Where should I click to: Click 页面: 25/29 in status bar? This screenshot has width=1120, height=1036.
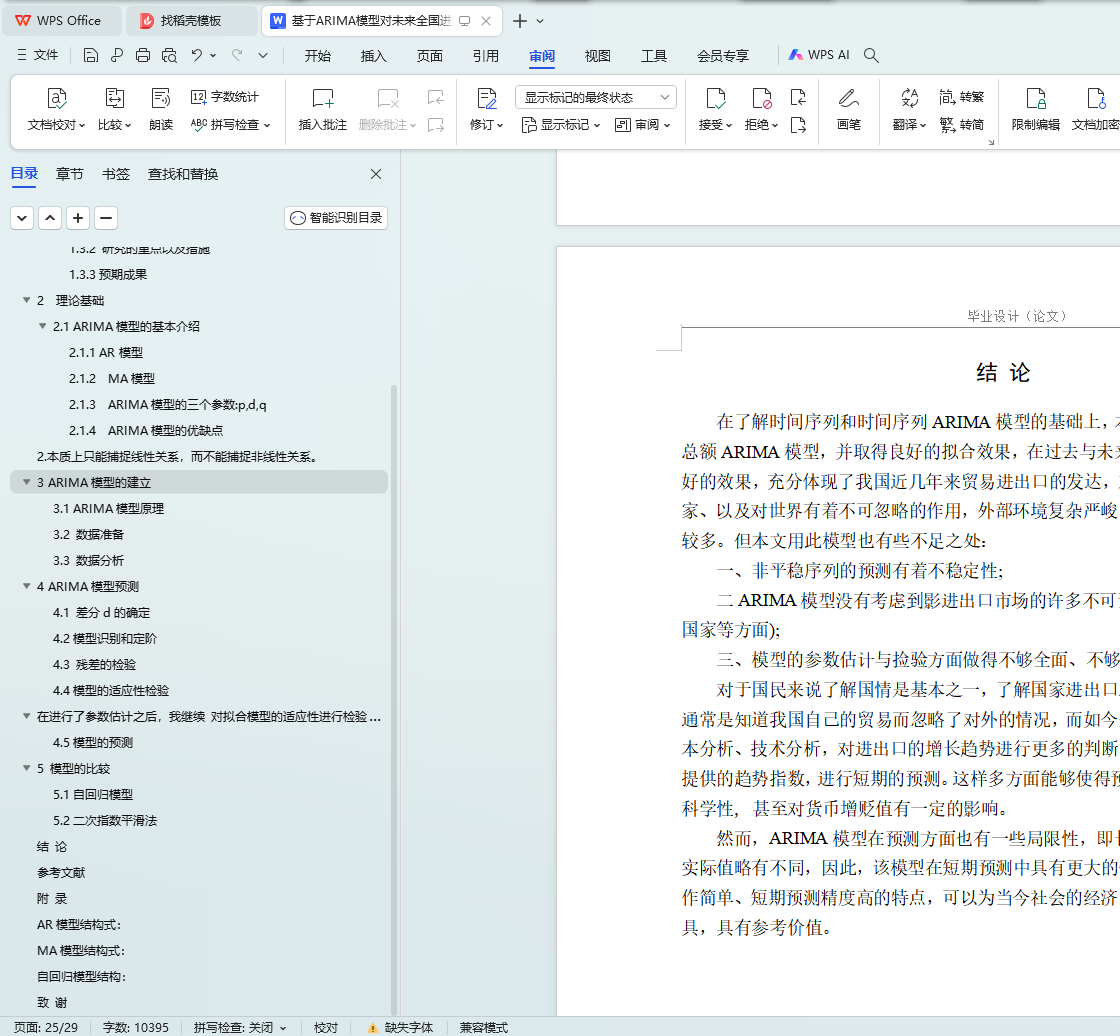click(x=46, y=1027)
